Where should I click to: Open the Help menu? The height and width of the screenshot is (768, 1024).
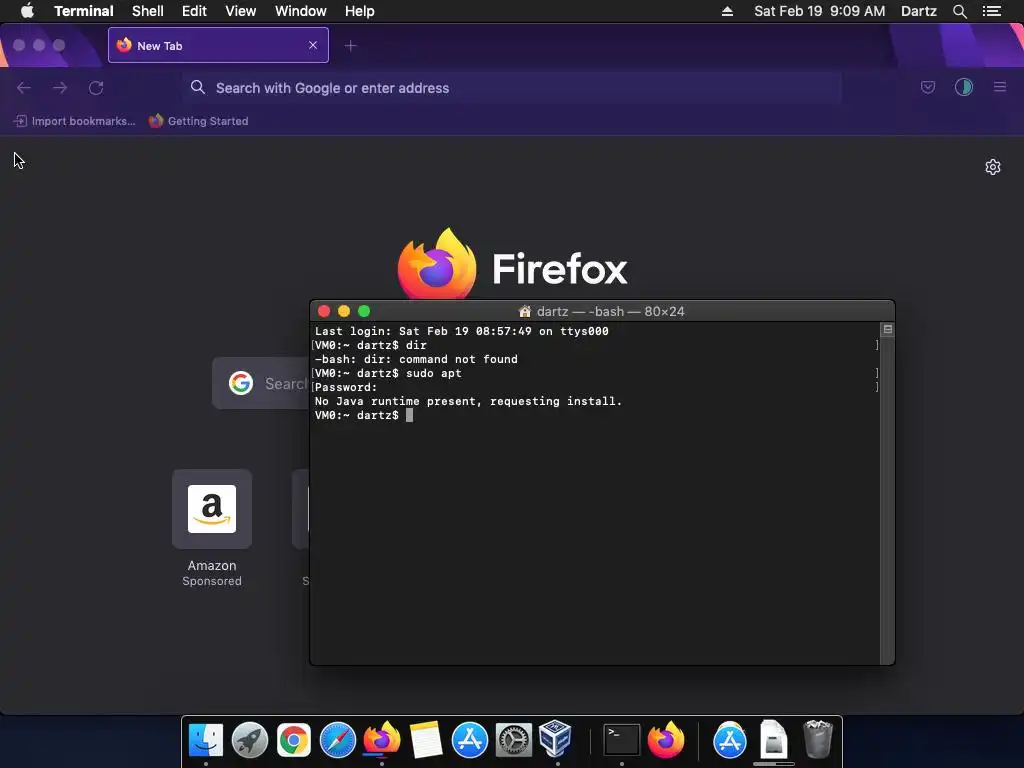point(359,11)
